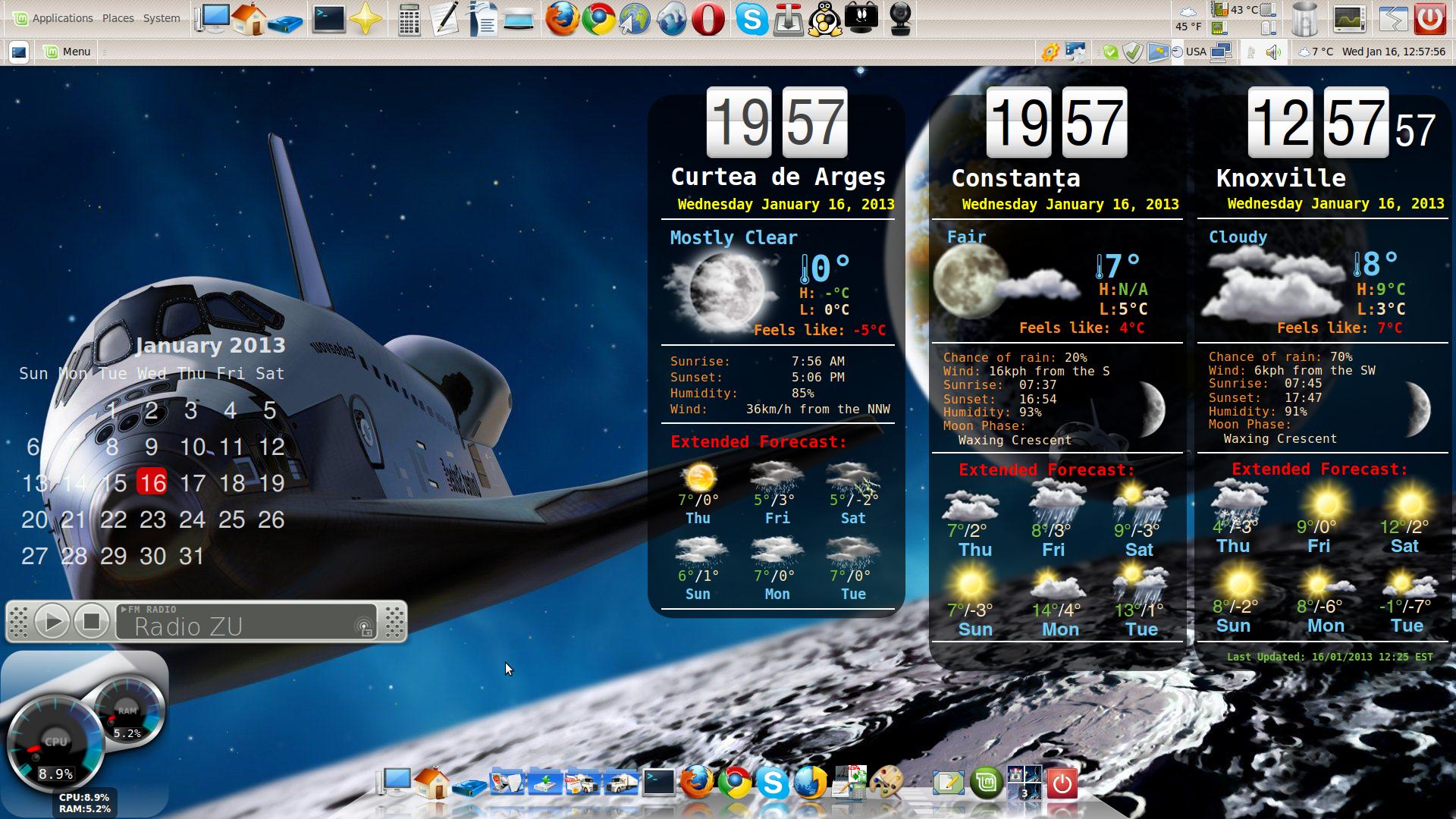Open the panel clock showing Wed Jan 16

pyautogui.click(x=1394, y=52)
